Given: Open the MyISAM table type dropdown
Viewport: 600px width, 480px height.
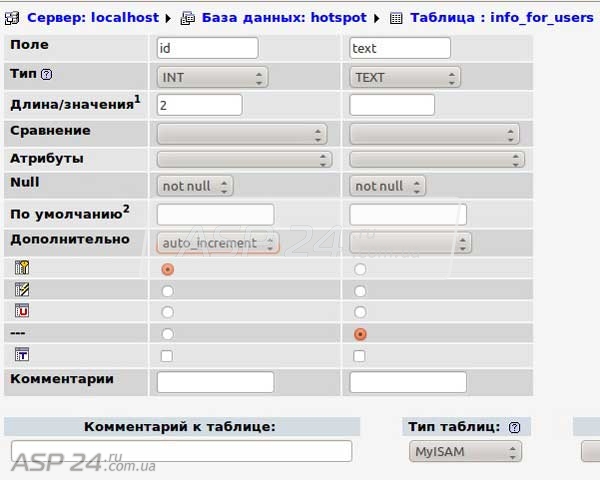Looking at the screenshot, I should 465,452.
